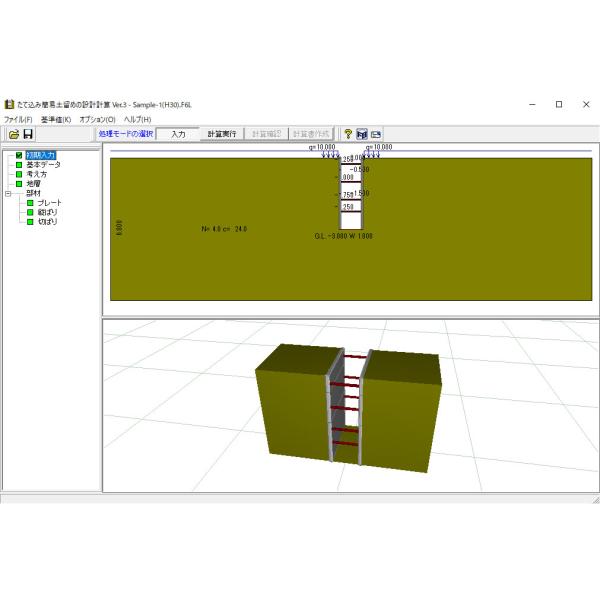Maximize the application window
Screen dimensions: 600x600
tap(559, 104)
